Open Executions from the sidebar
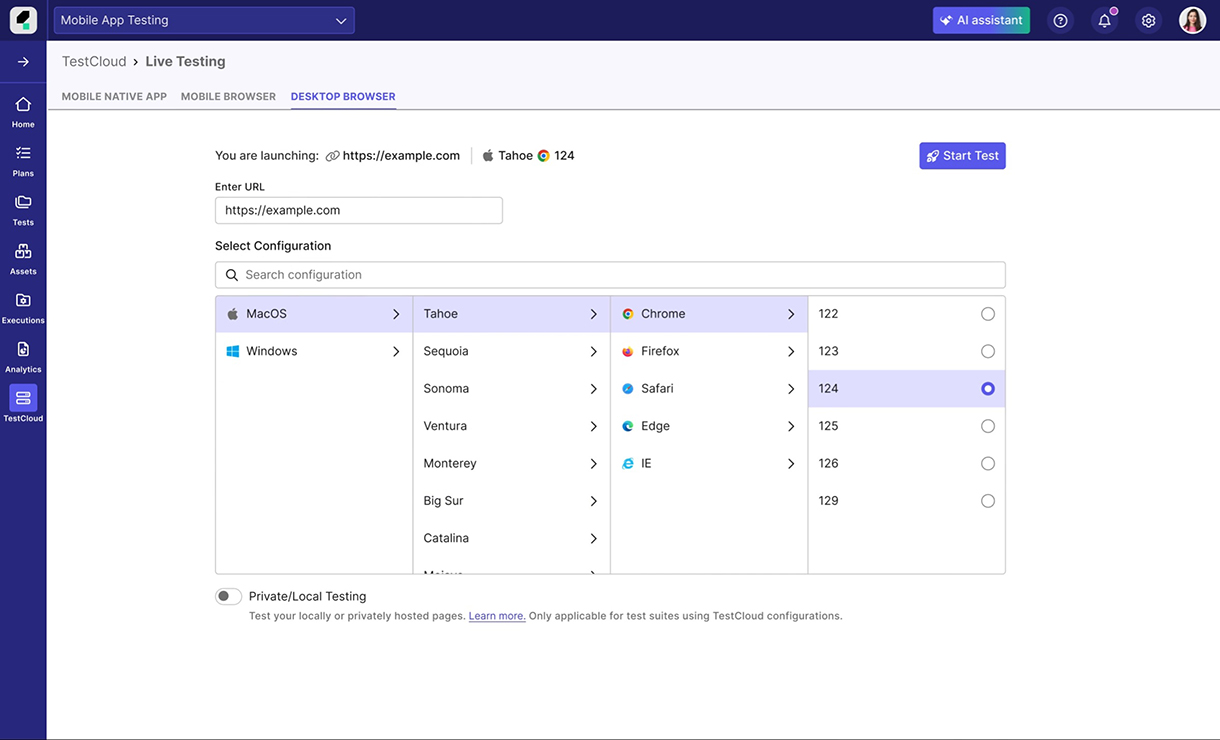 tap(23, 307)
